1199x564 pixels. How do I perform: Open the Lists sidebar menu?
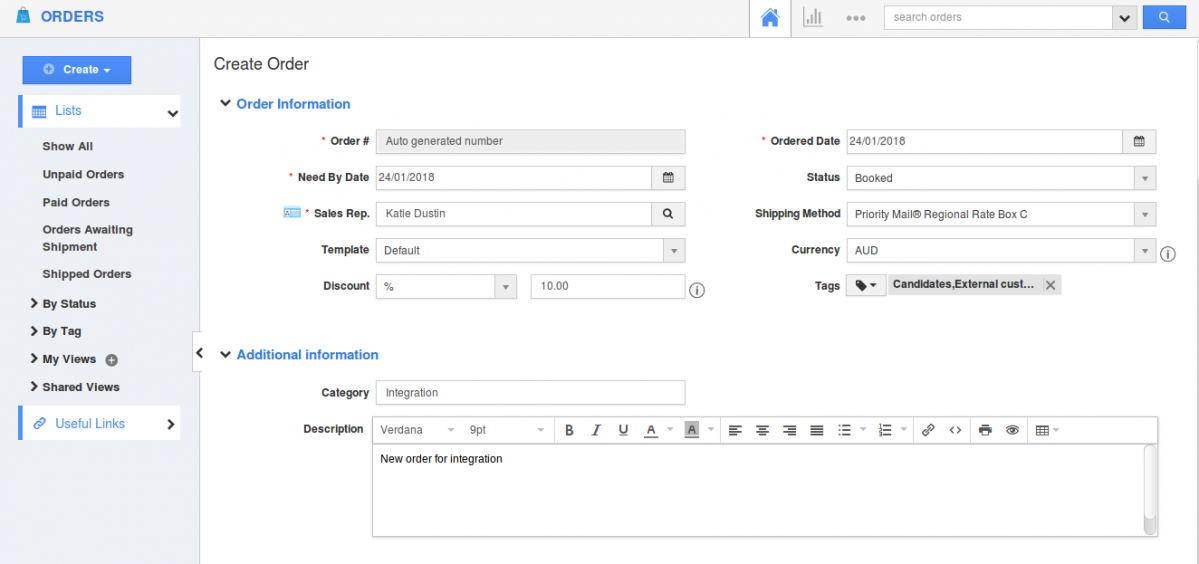pyautogui.click(x=99, y=112)
